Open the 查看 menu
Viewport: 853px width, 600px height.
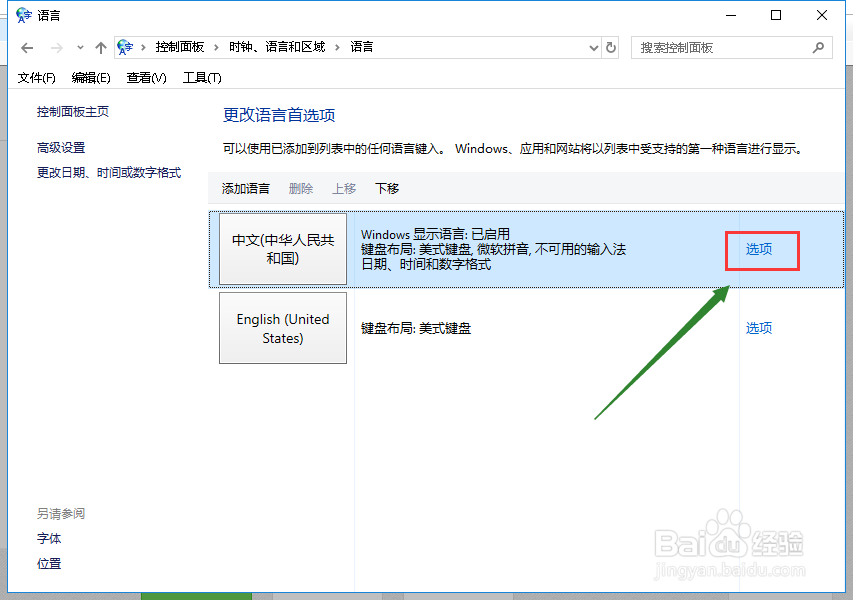point(145,77)
